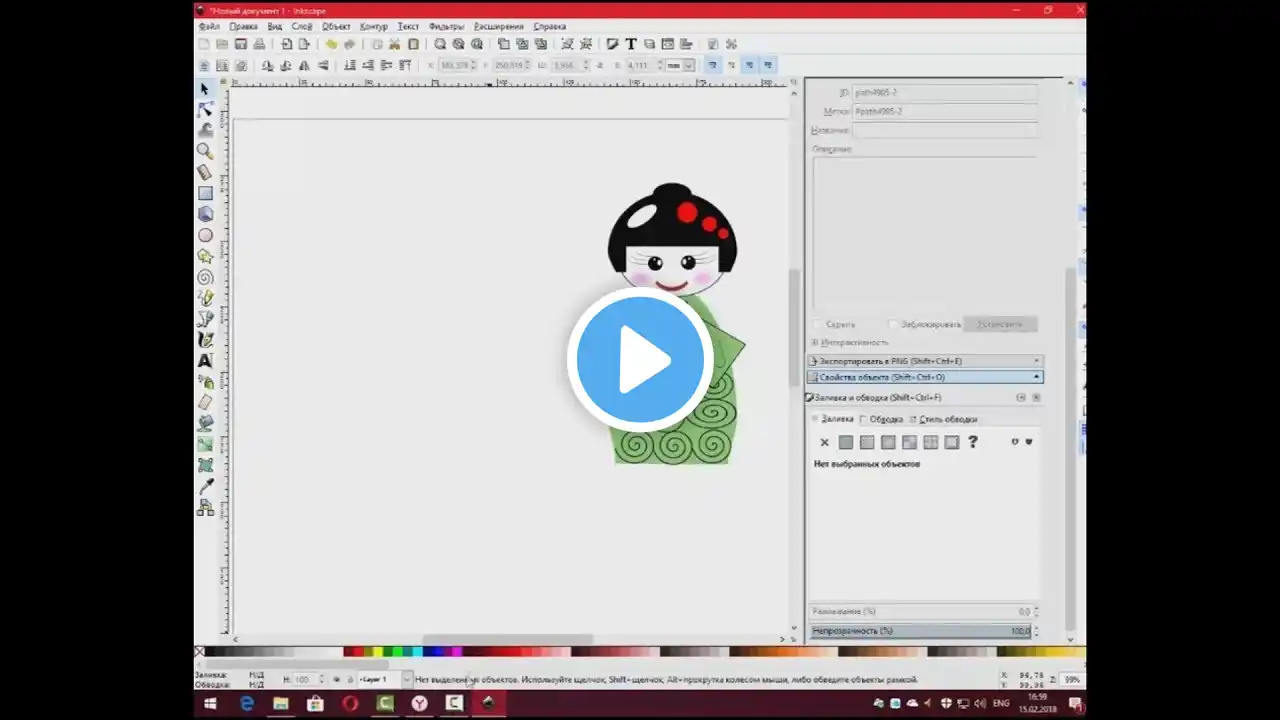This screenshot has width=1280, height=720.
Task: Select the Text tool in the toolbox
Action: (205, 360)
